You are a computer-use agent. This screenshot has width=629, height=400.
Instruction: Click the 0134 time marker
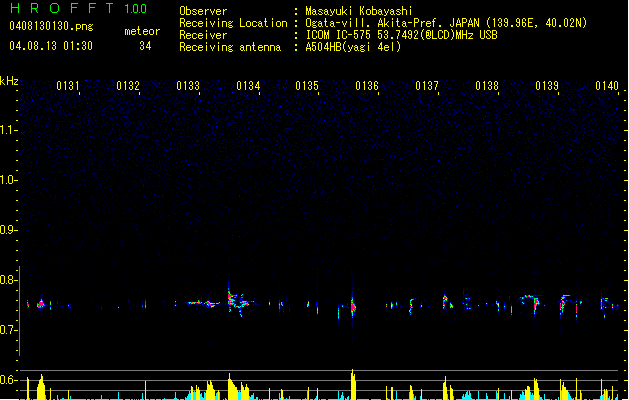tap(248, 86)
